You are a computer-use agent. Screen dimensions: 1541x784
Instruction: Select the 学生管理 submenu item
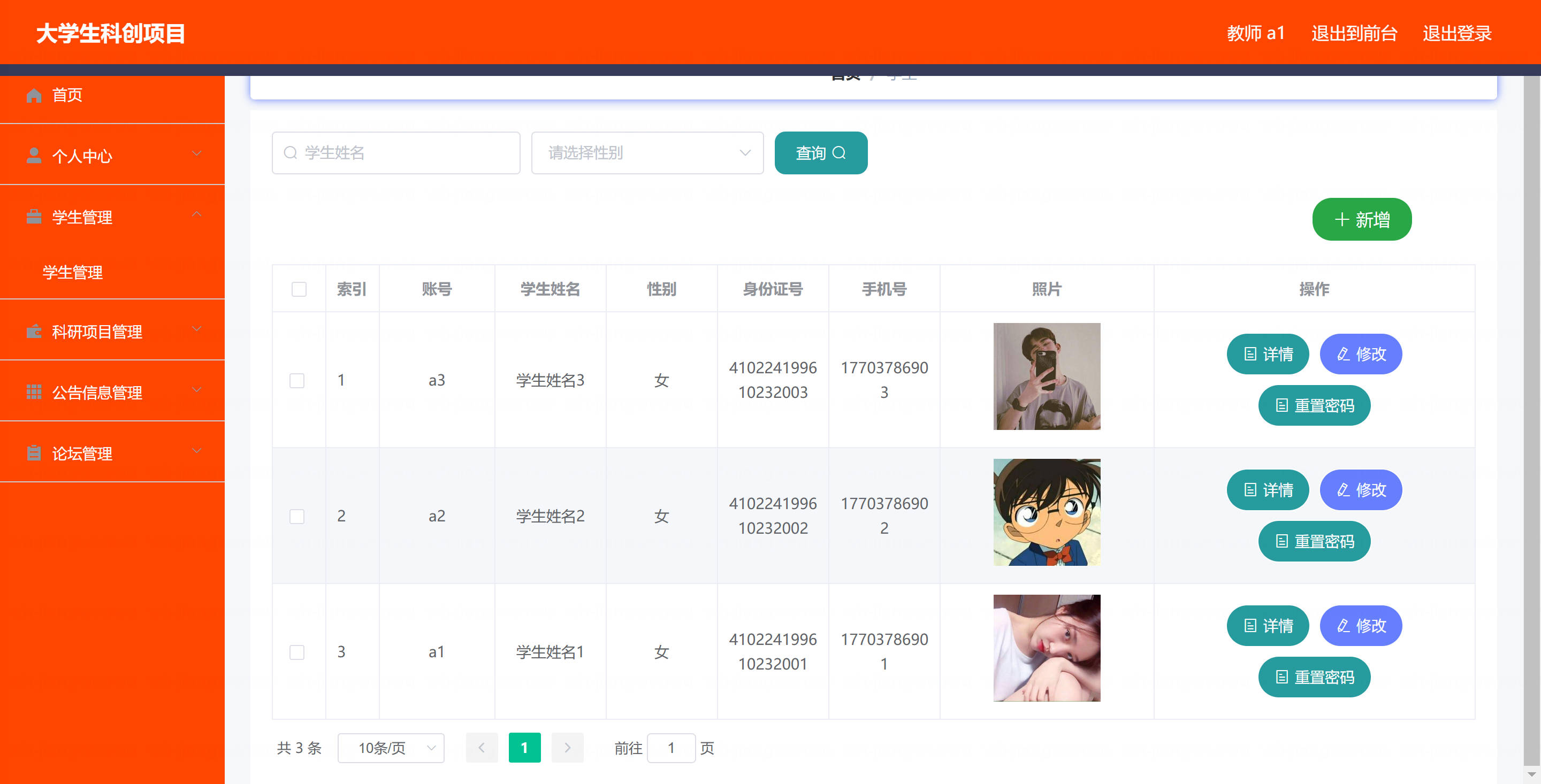[73, 273]
